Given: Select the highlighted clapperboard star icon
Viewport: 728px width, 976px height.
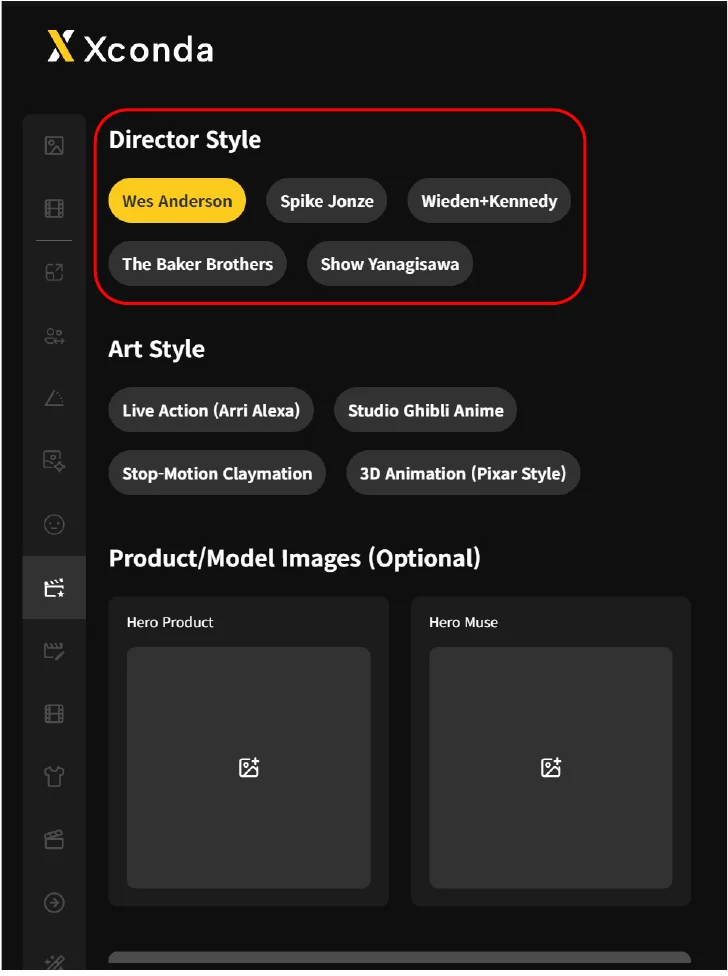Looking at the screenshot, I should point(54,588).
